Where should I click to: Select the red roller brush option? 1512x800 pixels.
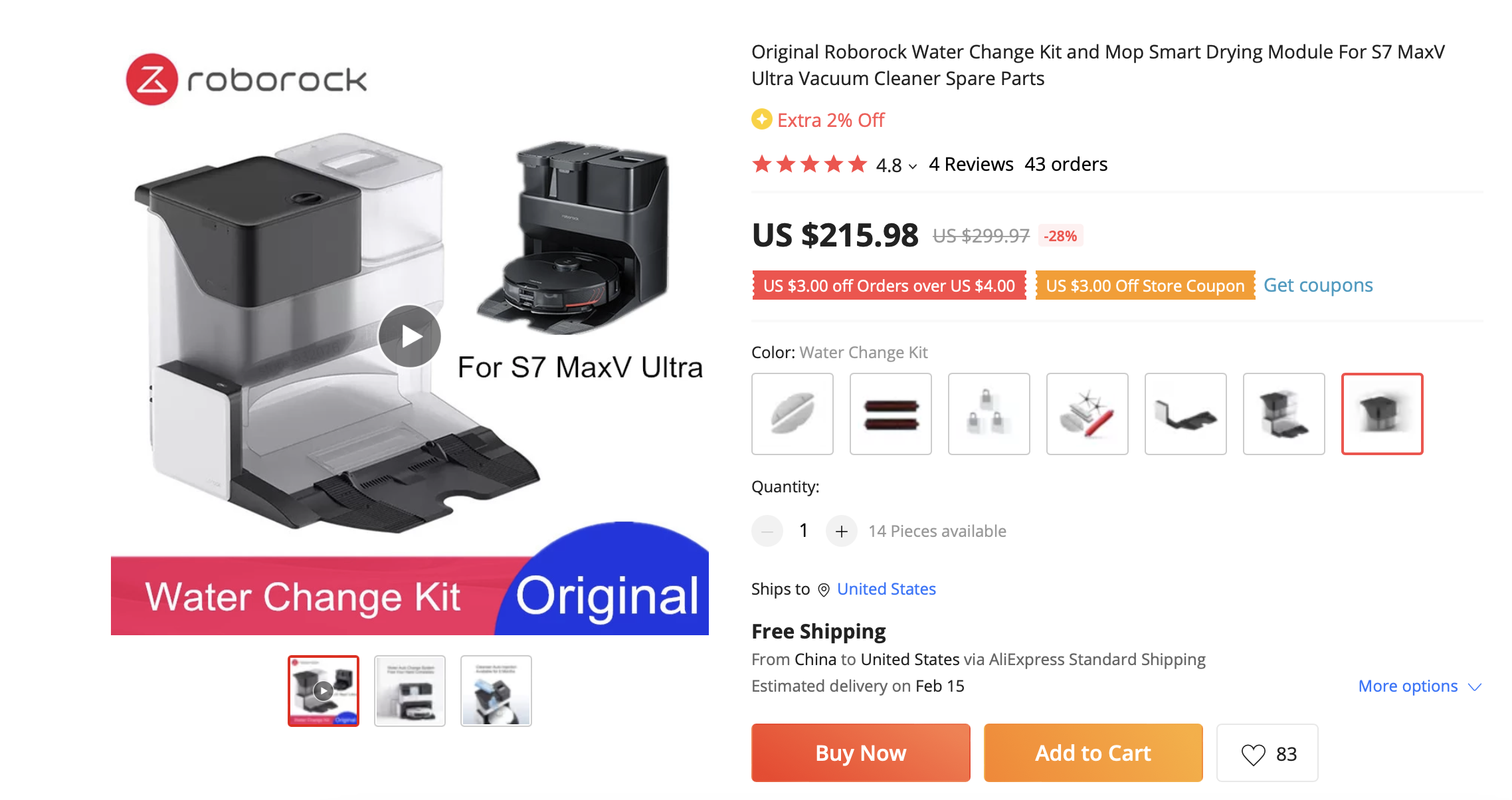coord(891,414)
